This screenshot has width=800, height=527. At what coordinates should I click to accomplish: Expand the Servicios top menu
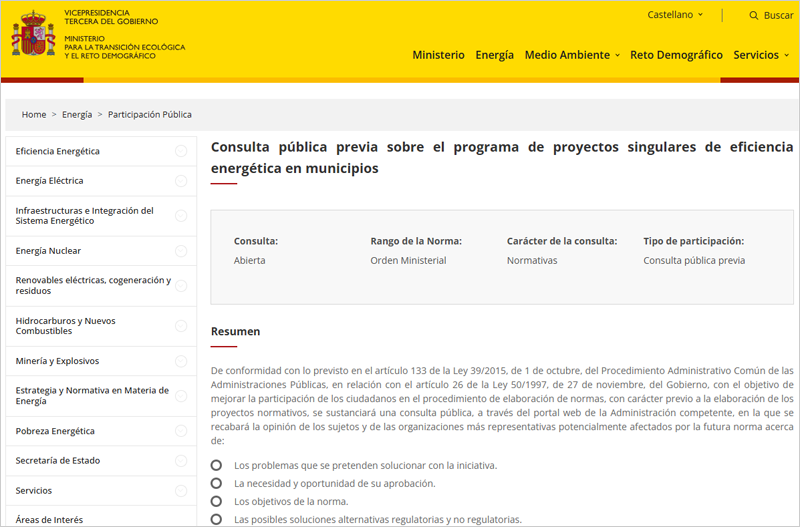click(761, 55)
